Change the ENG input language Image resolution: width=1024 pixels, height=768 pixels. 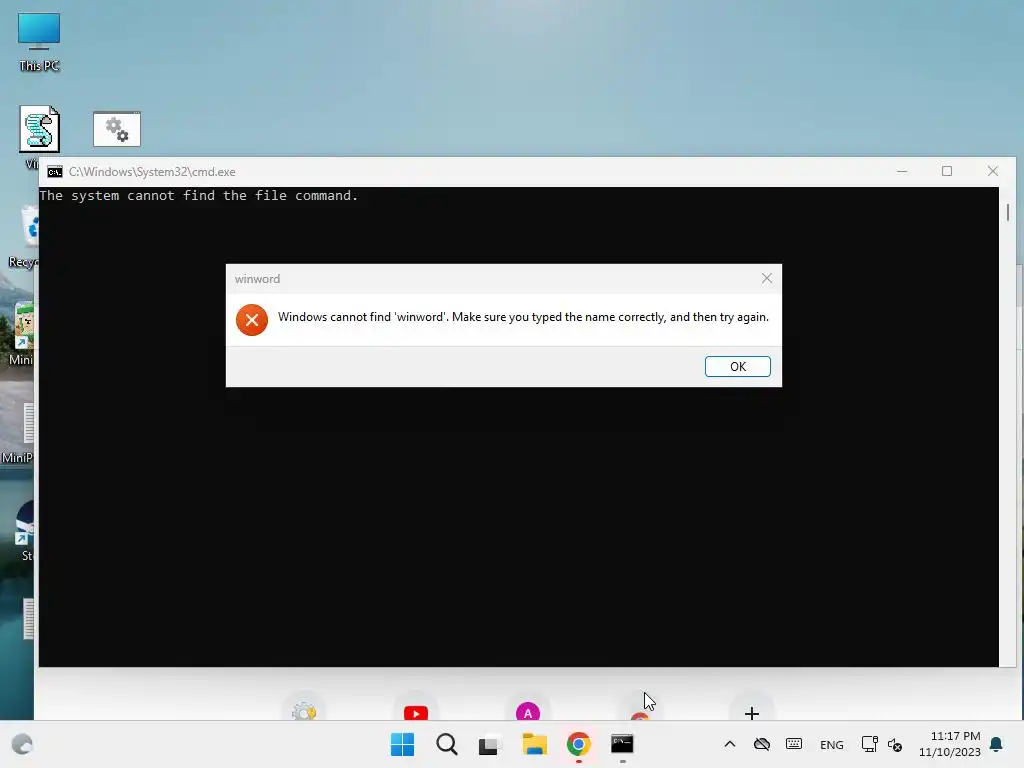click(831, 744)
